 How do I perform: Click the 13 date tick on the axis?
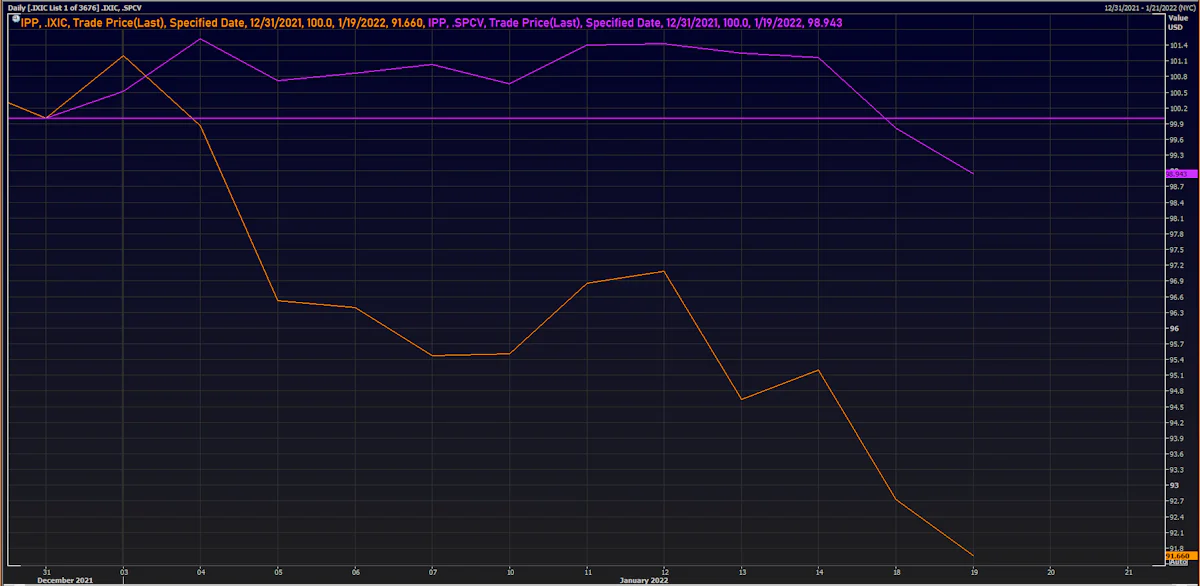click(741, 571)
